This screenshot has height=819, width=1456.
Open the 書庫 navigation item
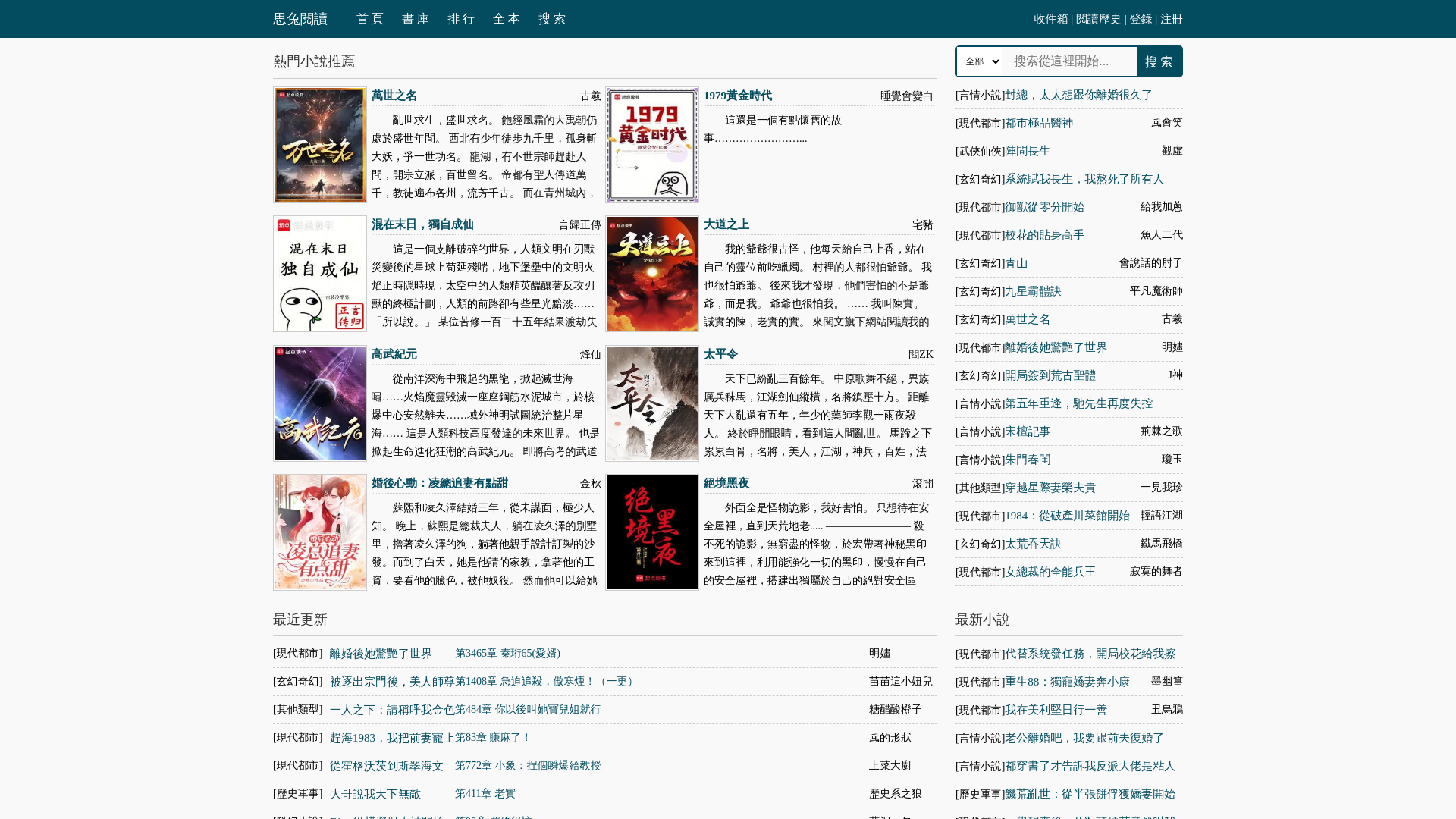click(x=416, y=19)
